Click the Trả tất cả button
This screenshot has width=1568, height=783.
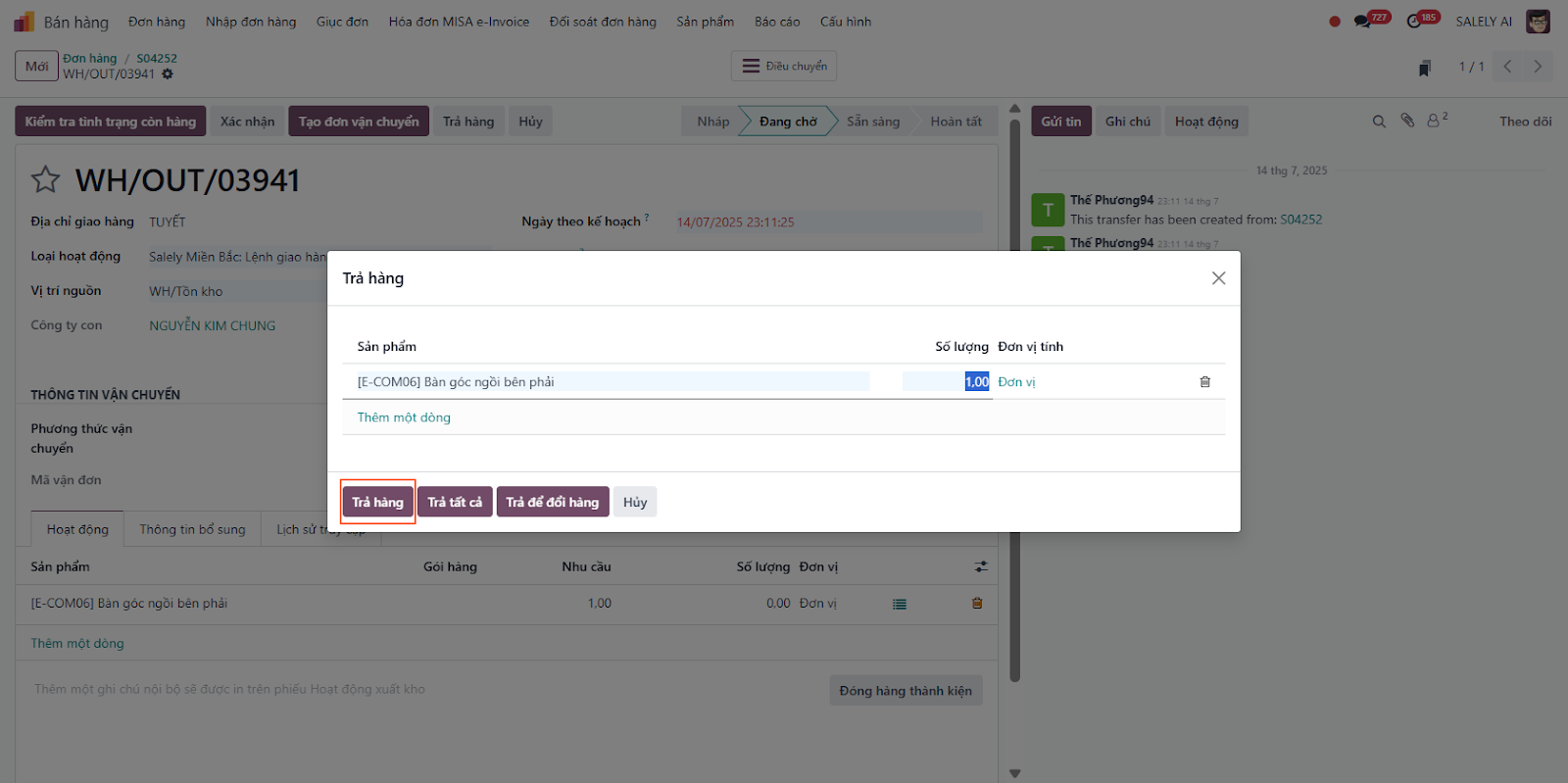(455, 502)
